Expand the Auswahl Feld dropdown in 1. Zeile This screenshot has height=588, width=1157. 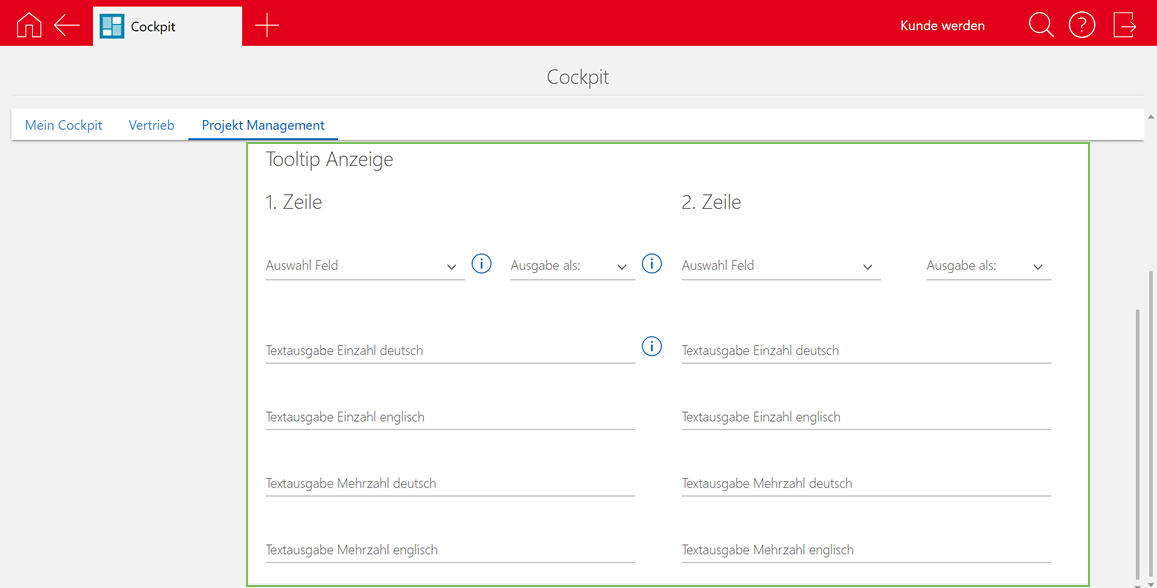pyautogui.click(x=451, y=268)
